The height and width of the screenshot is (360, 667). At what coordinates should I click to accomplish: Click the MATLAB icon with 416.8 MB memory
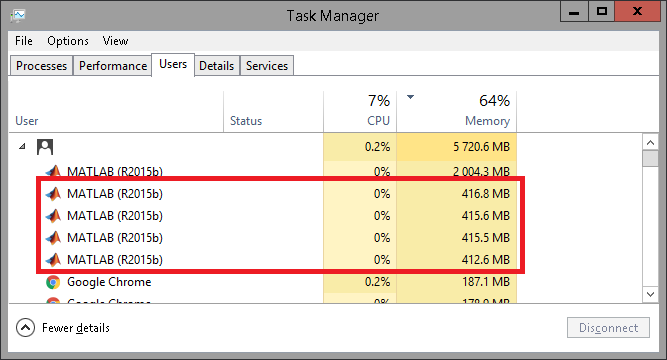(53, 194)
